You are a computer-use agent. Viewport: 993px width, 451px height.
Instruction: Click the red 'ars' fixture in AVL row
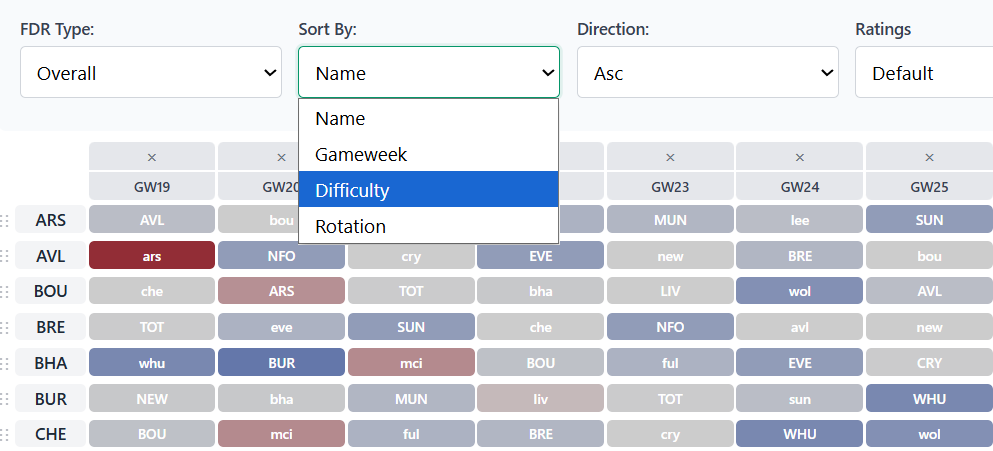[x=152, y=256]
